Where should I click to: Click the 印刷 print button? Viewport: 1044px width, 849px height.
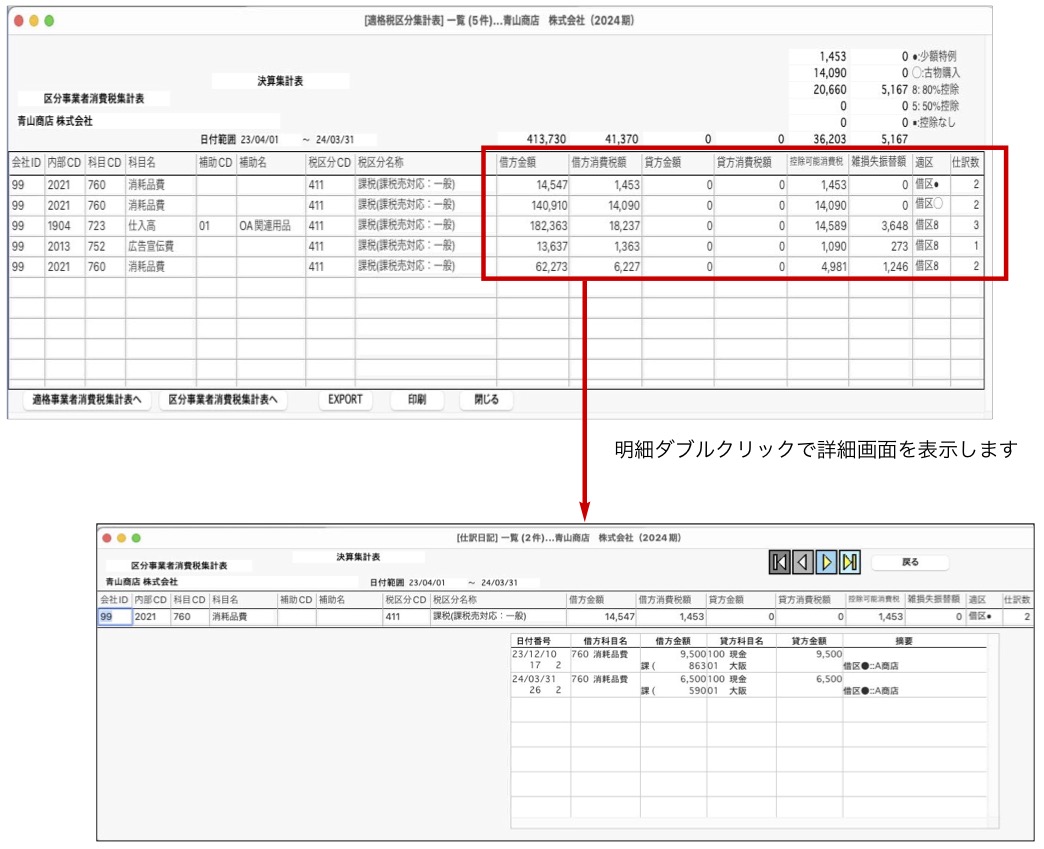[416, 400]
